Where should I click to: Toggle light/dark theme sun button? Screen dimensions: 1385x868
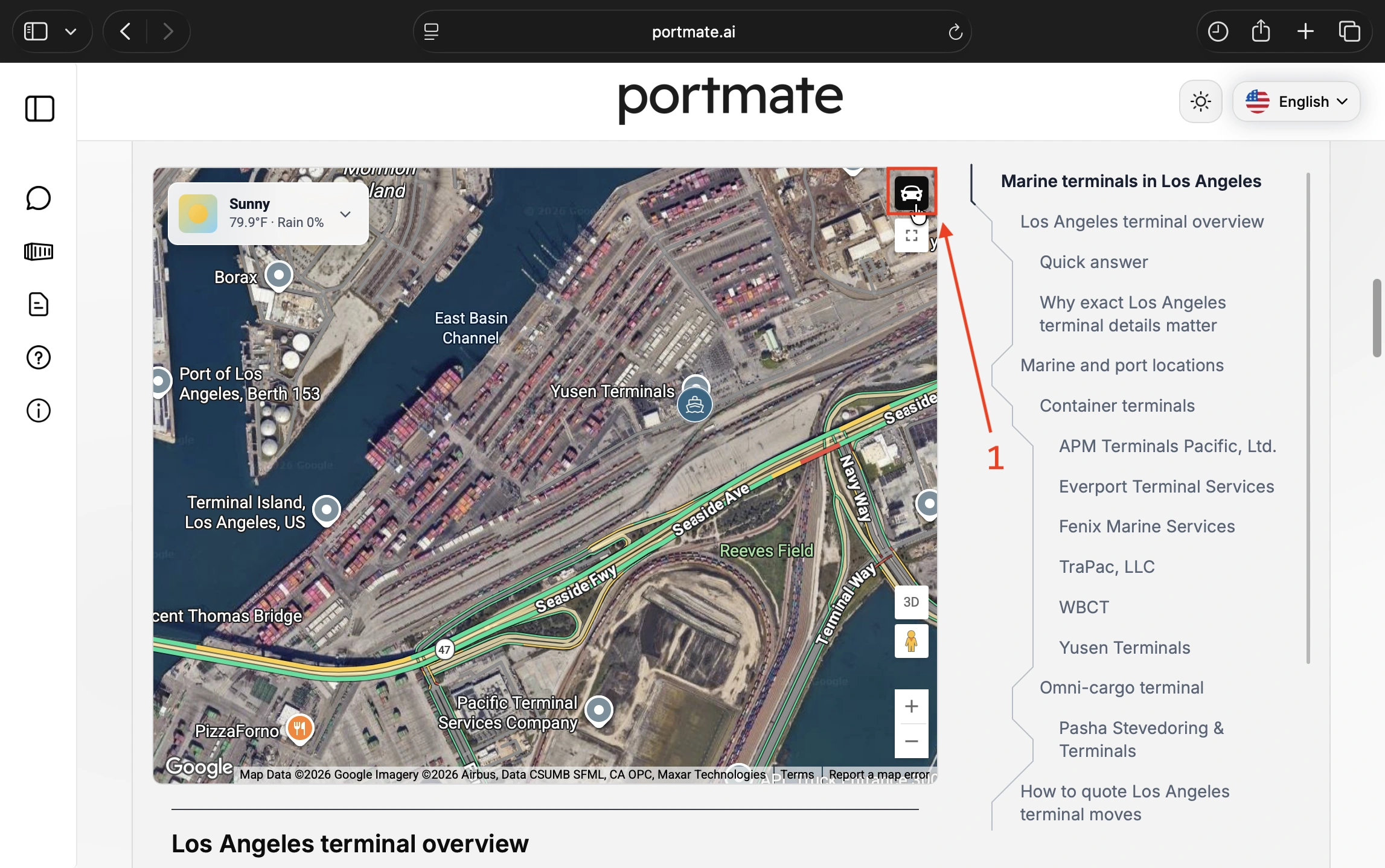pyautogui.click(x=1200, y=101)
